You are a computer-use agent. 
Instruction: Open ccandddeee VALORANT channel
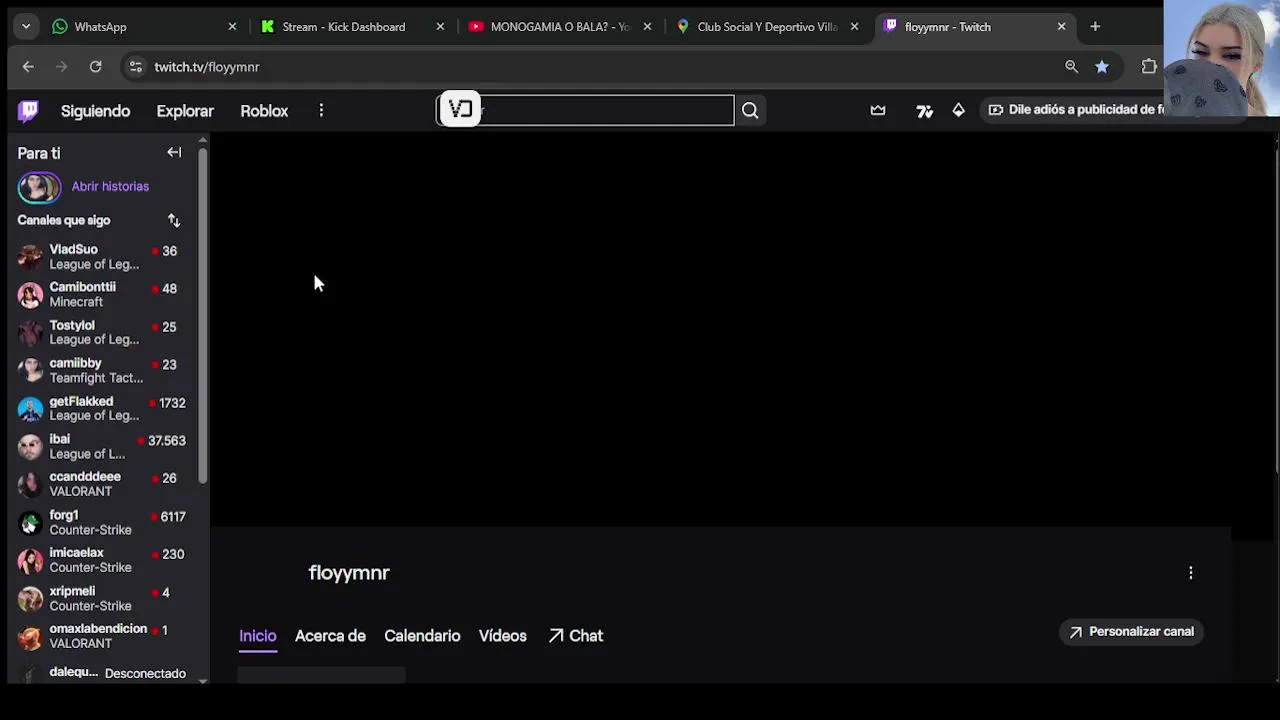coord(104,484)
